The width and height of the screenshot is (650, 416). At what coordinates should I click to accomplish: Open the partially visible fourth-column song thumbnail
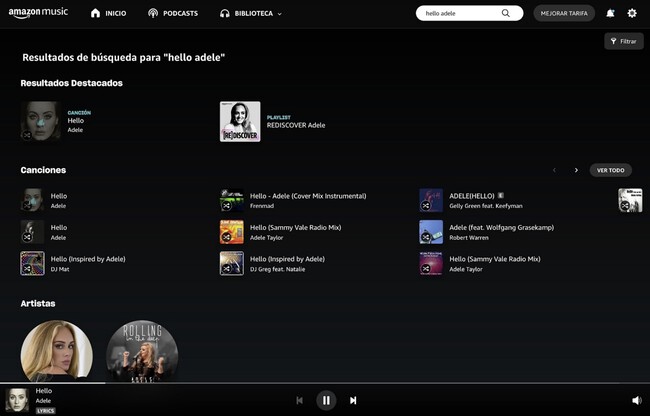[x=630, y=200]
